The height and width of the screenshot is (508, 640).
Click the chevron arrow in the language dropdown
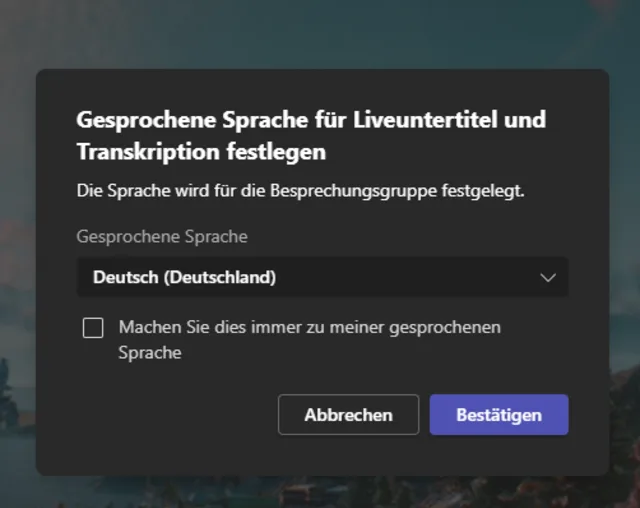click(547, 278)
